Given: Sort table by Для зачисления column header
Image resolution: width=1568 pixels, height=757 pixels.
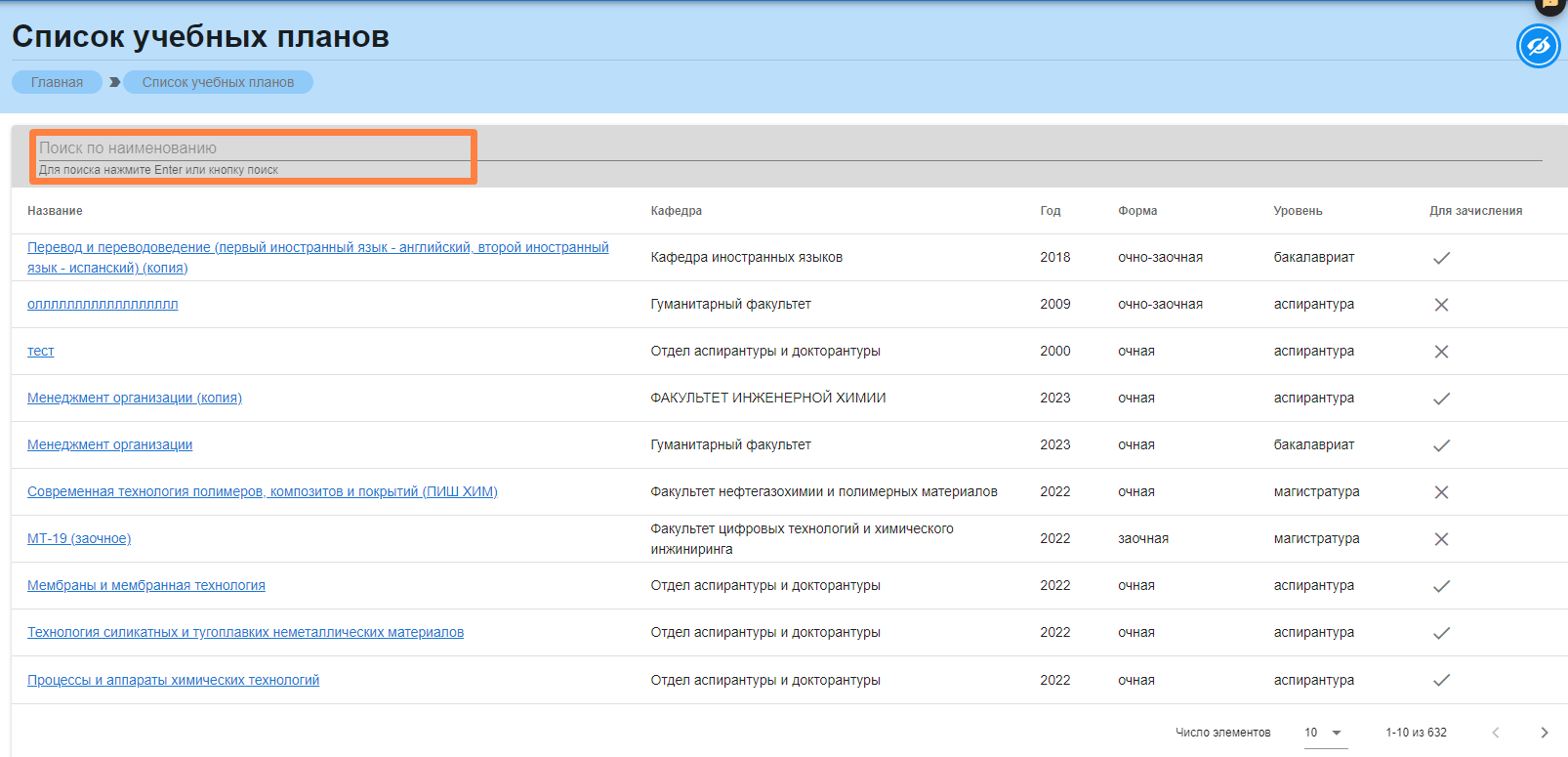Looking at the screenshot, I should click(1475, 211).
